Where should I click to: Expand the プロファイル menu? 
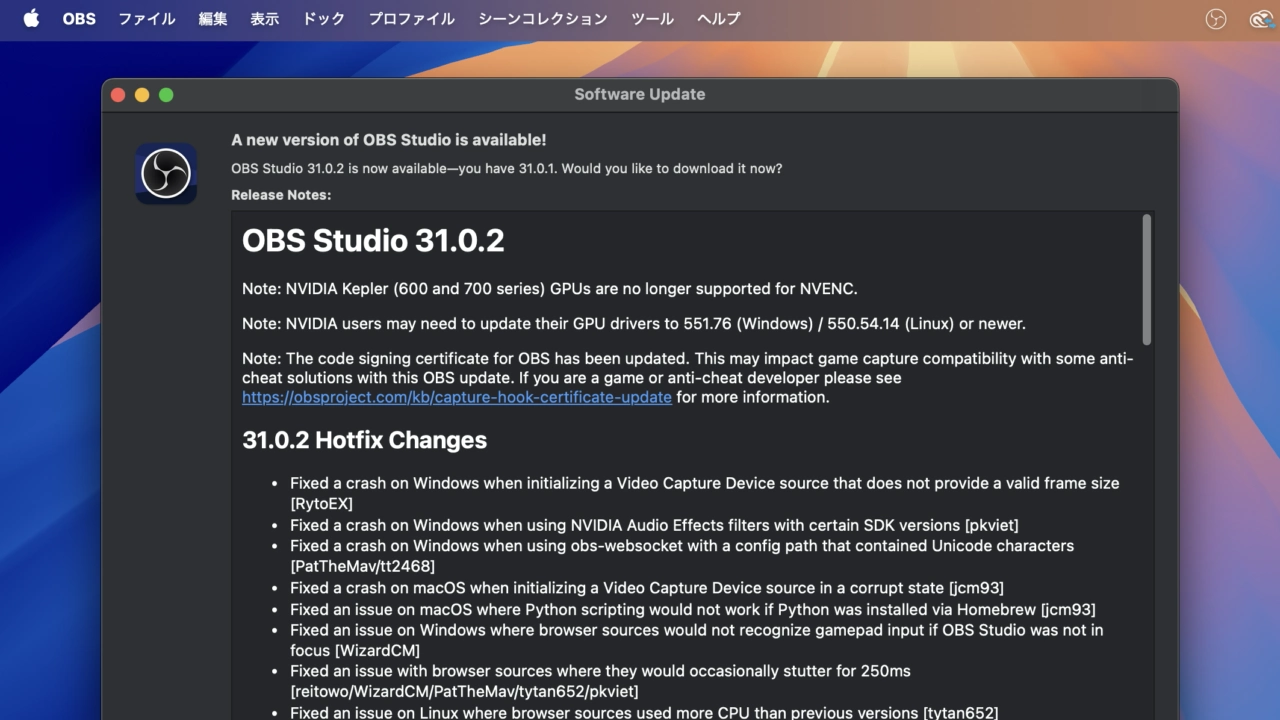click(411, 19)
